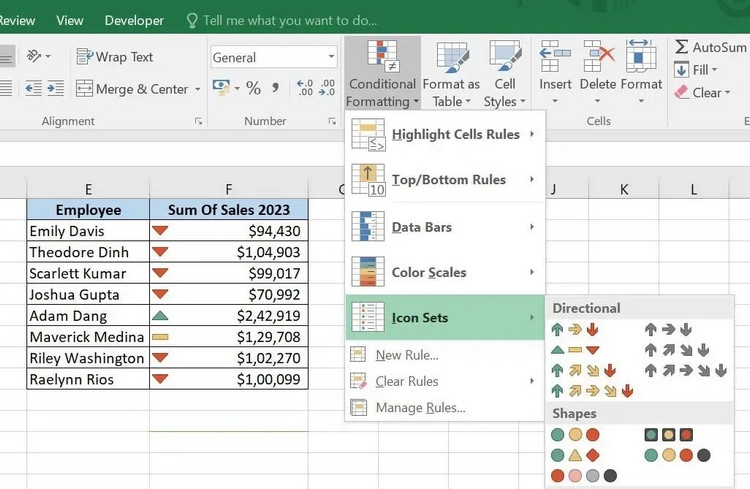Viewport: 750px width, 489px height.
Task: Open the Color Scales submenu
Action: [x=445, y=272]
